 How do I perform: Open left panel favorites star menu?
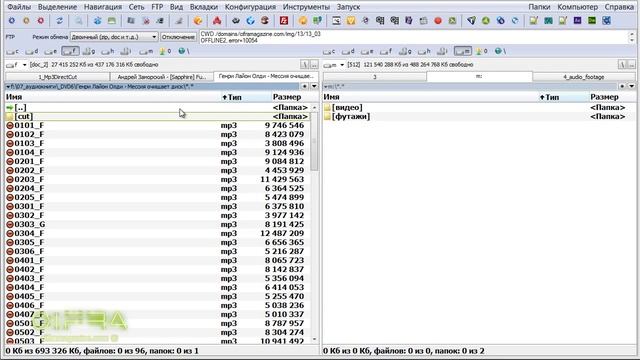coord(304,86)
